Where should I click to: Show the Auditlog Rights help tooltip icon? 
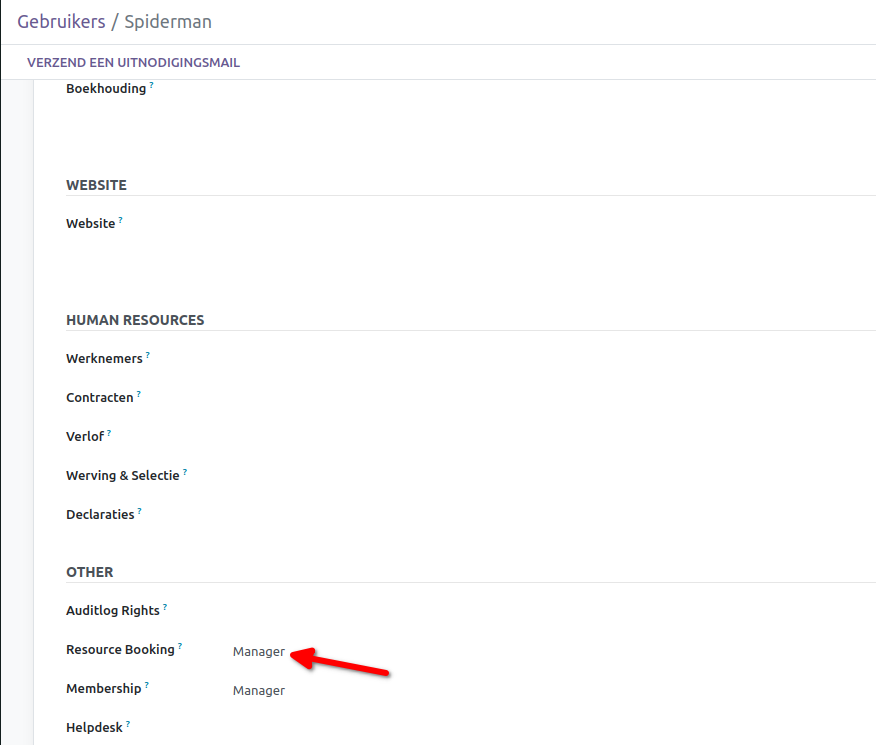(x=165, y=607)
